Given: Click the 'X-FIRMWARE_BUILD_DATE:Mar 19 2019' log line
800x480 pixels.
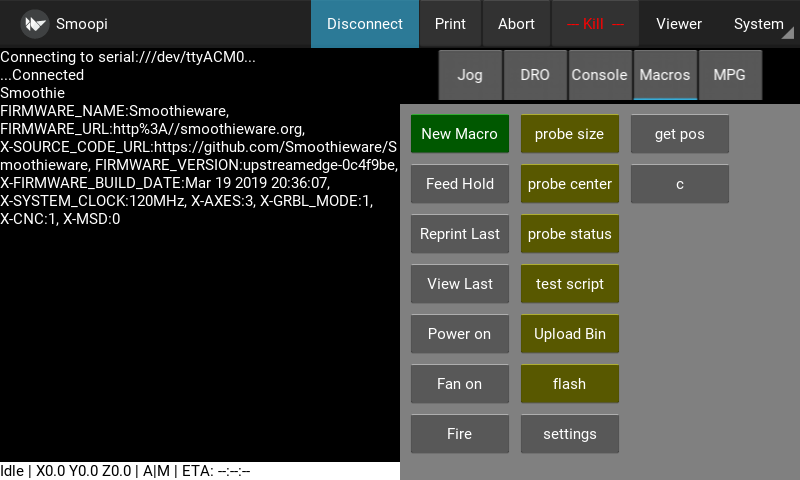Looking at the screenshot, I should coord(165,183).
